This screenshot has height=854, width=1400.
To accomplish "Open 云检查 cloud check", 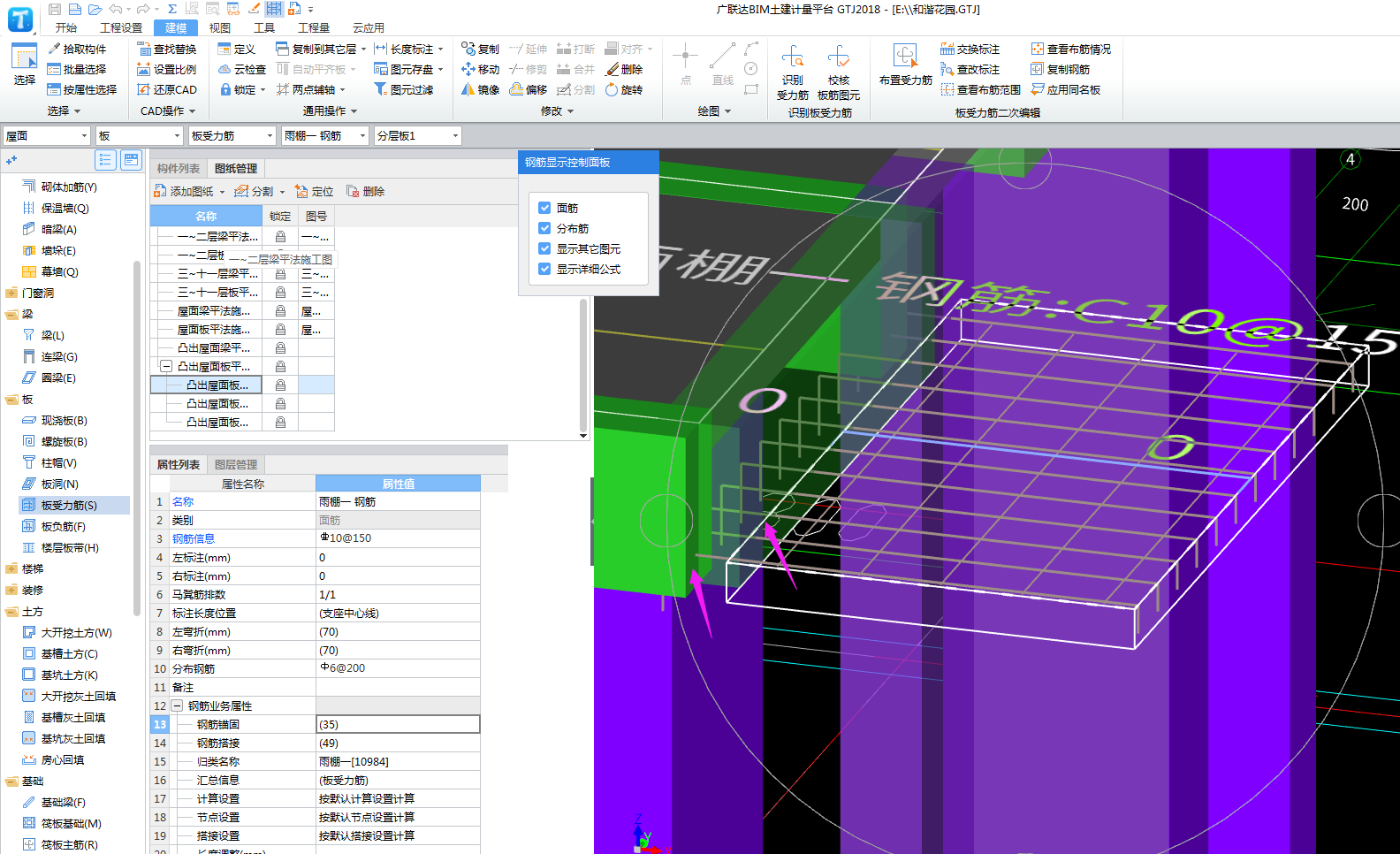I will pyautogui.click(x=242, y=70).
